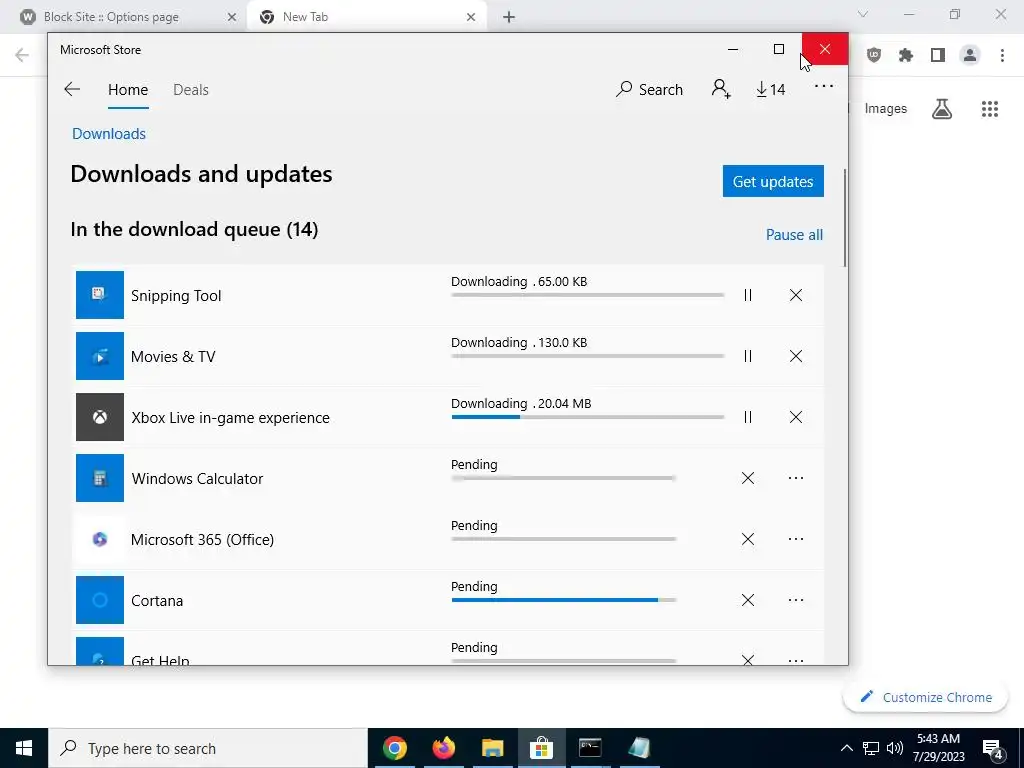
Task: Cancel the pending Windows Calculator download
Action: coord(748,478)
